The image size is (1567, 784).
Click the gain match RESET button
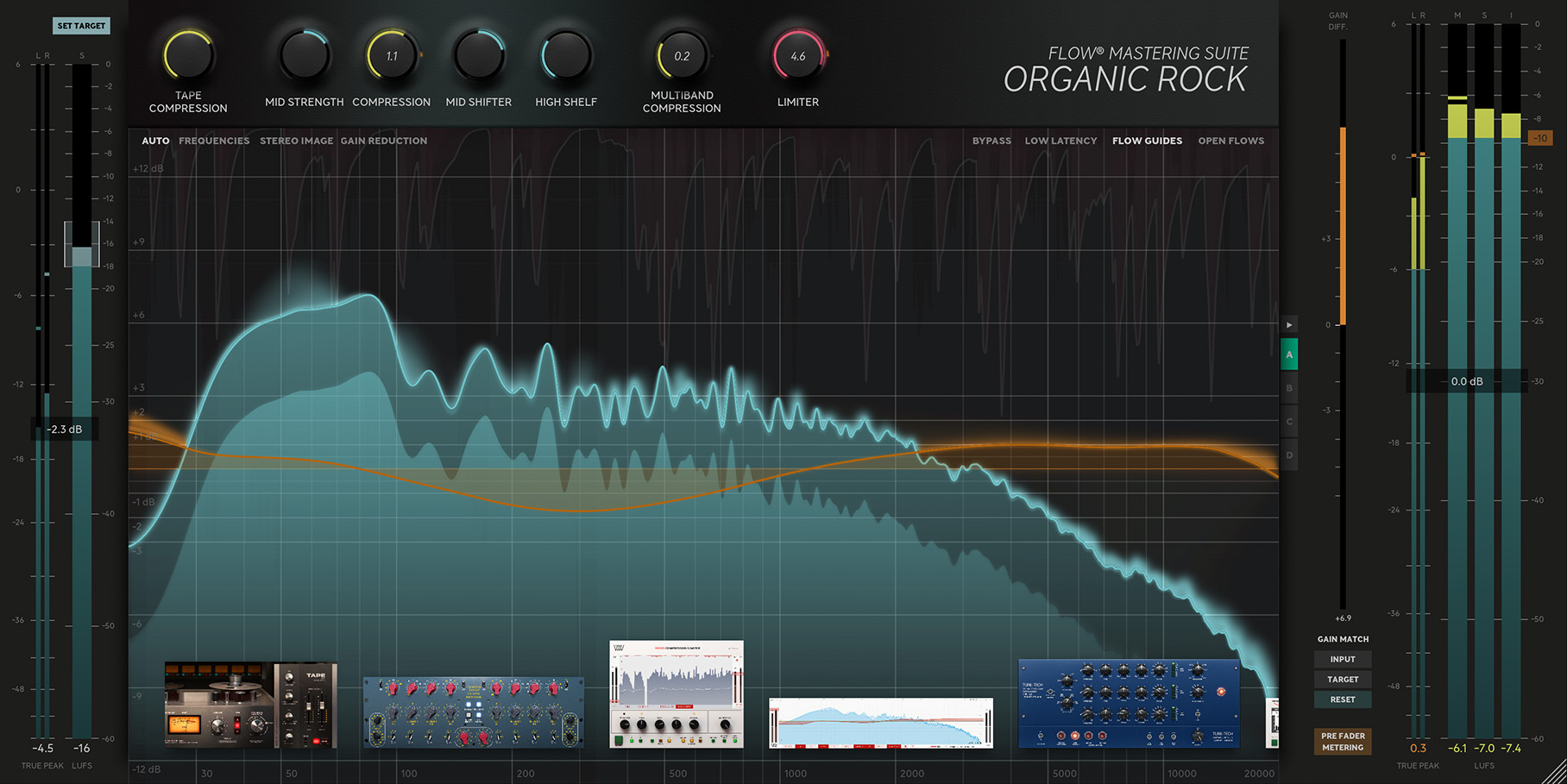pos(1343,699)
